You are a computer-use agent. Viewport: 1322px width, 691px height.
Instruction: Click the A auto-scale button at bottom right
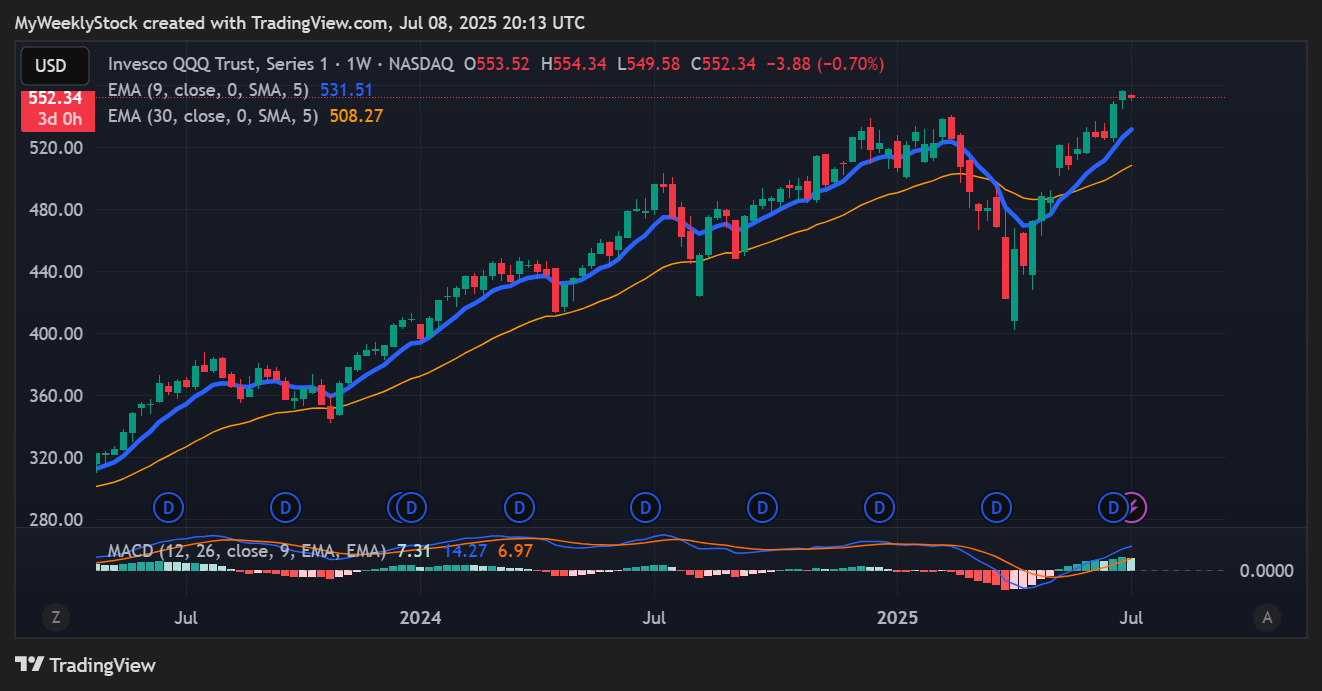1267,617
